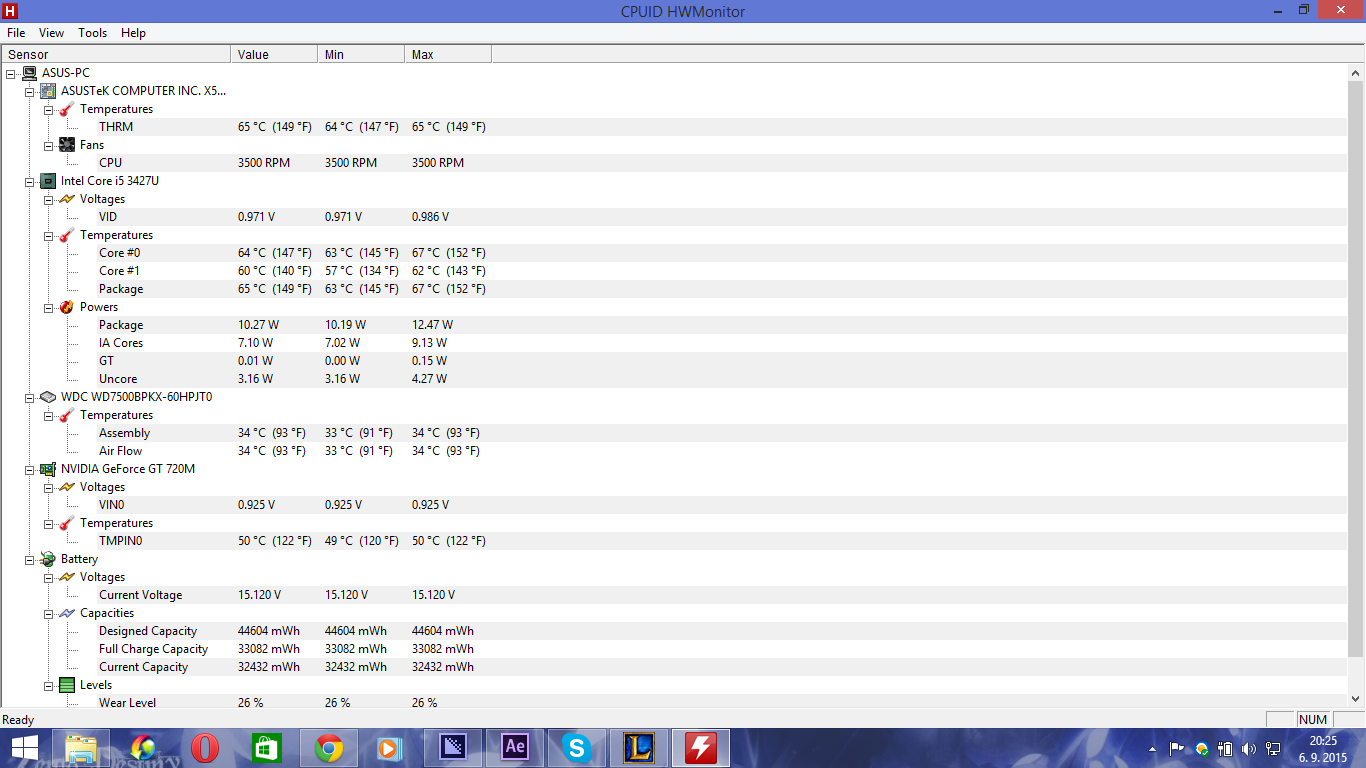Collapse the Levels branch box

[x=48, y=685]
